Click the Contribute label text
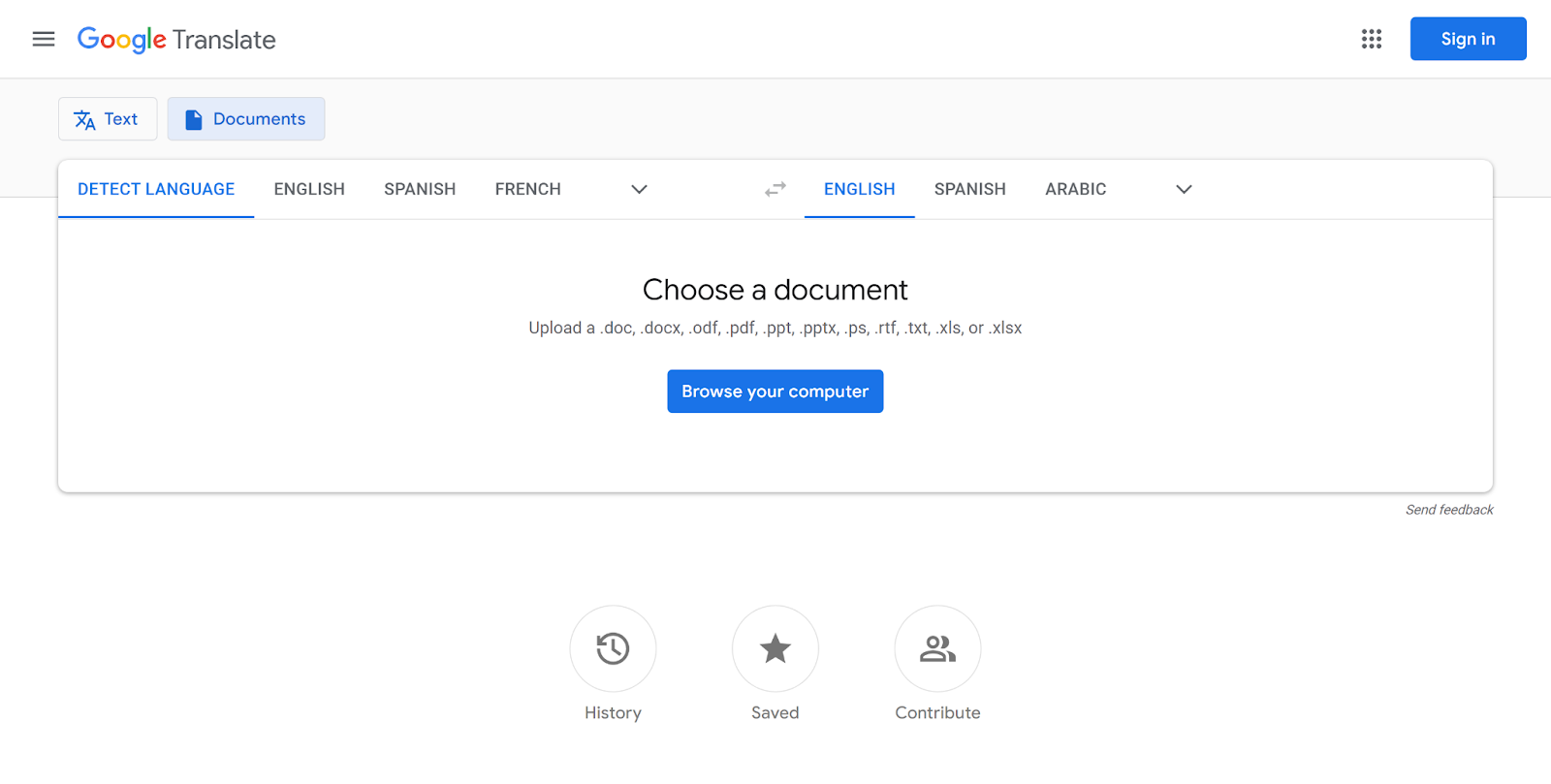 pos(937,713)
